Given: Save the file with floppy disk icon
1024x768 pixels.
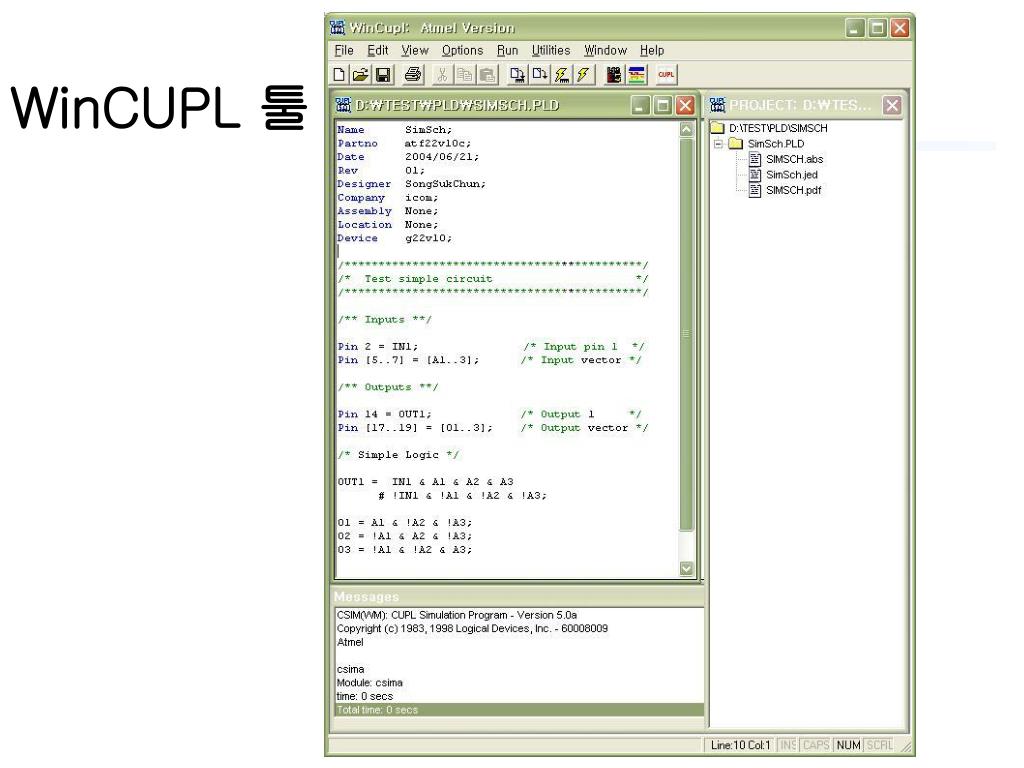Looking at the screenshot, I should [383, 74].
